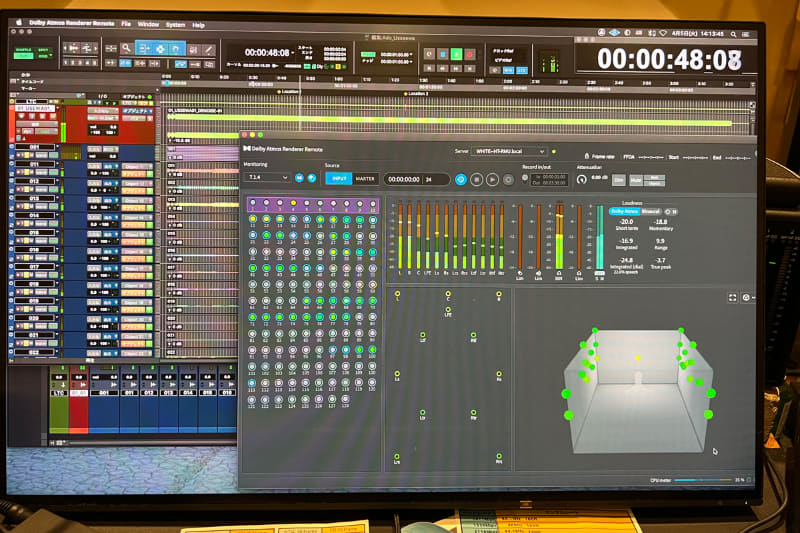Click Renderer timecode field 00:00:00:00

404,180
